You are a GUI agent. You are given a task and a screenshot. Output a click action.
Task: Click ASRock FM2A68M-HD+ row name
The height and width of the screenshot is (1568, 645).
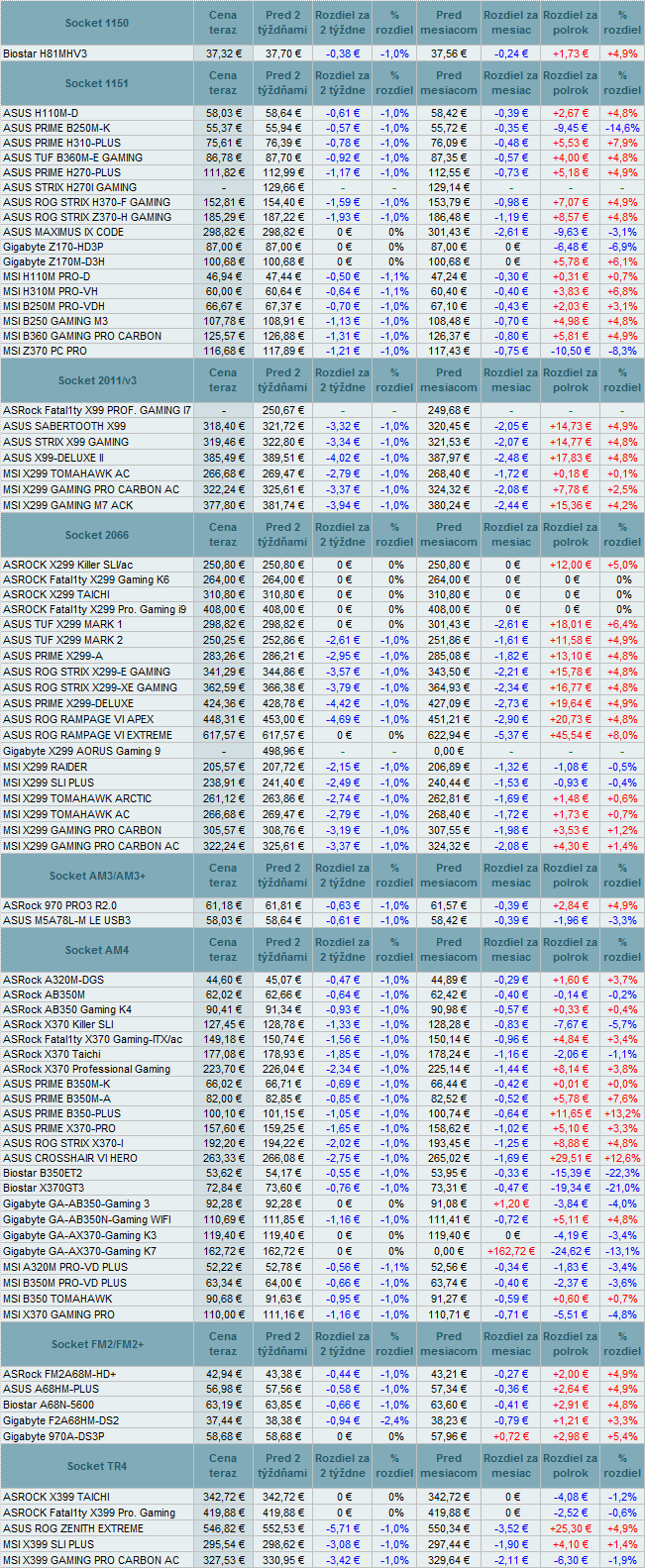tap(59, 1374)
